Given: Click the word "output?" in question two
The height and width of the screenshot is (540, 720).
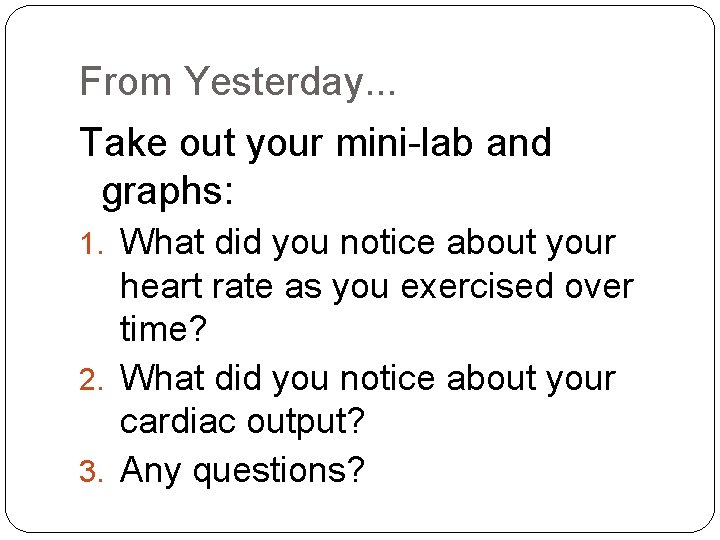Looking at the screenshot, I should [x=306, y=423].
